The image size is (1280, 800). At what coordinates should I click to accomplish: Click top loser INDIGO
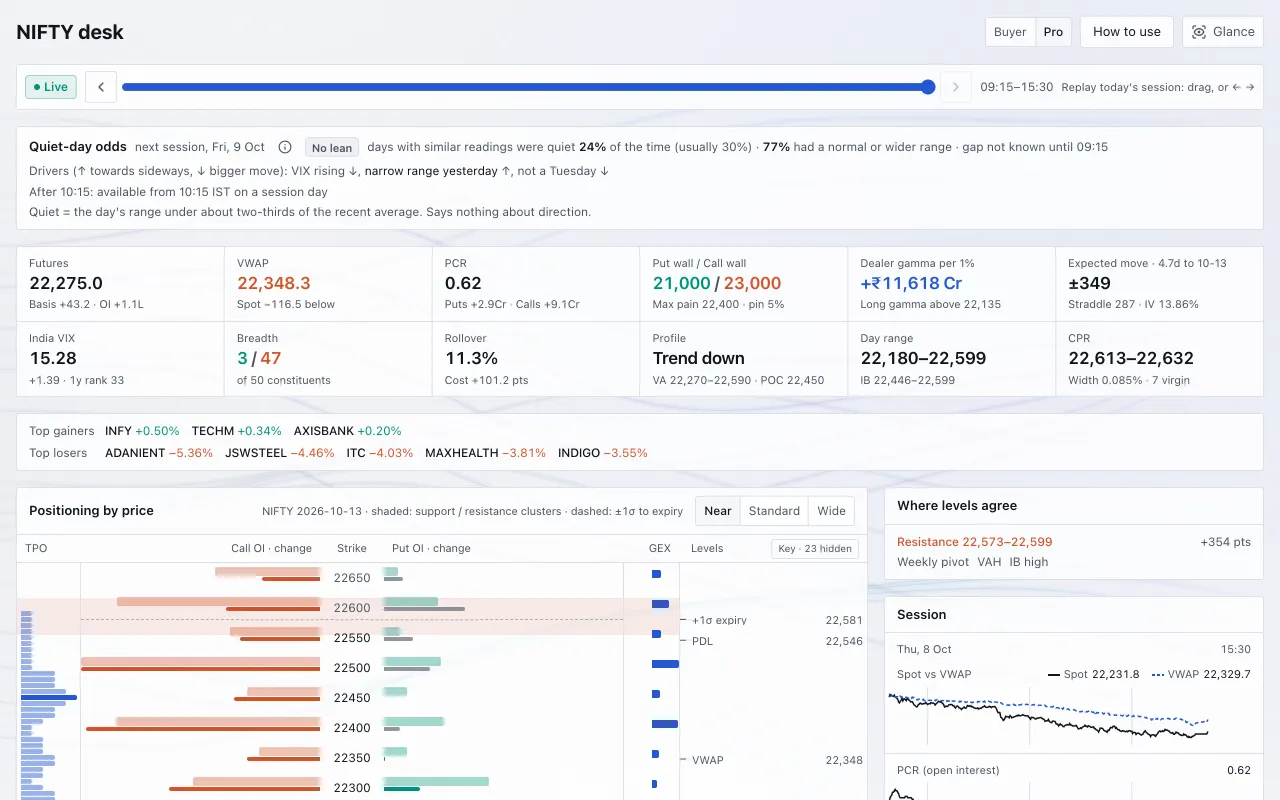coord(579,453)
